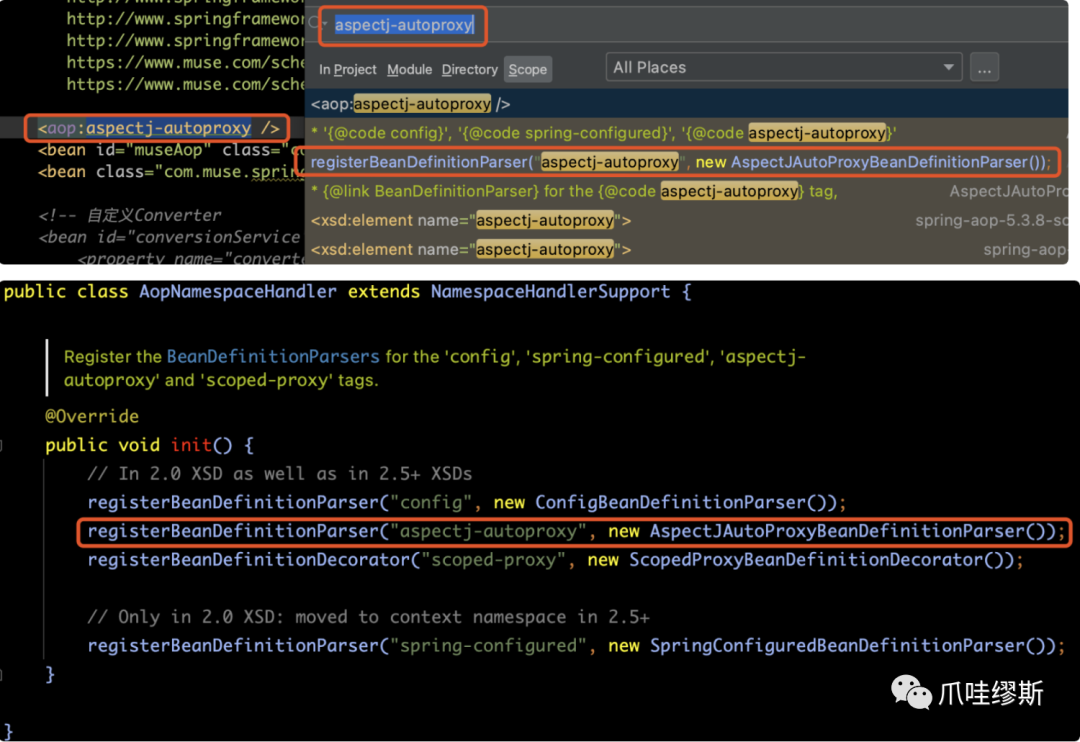Follow the BeanDefinitionParsers doc link
Screen dimensions: 1080x742
coord(273,357)
